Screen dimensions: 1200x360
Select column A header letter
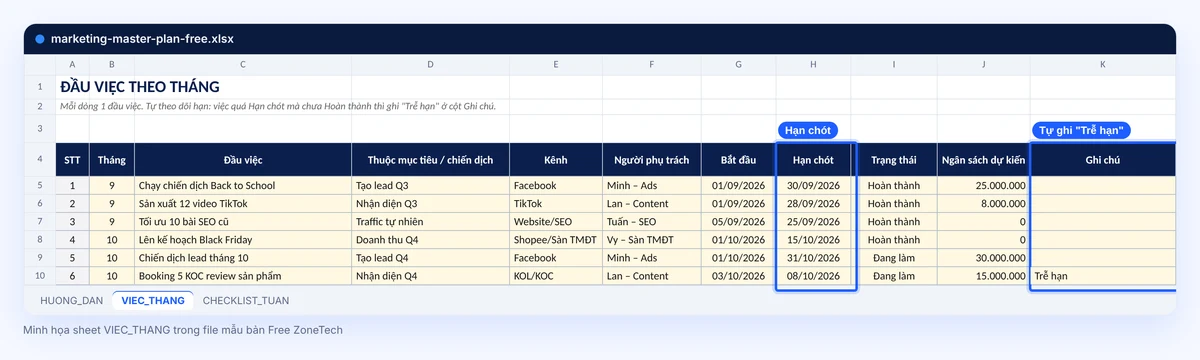tap(72, 65)
